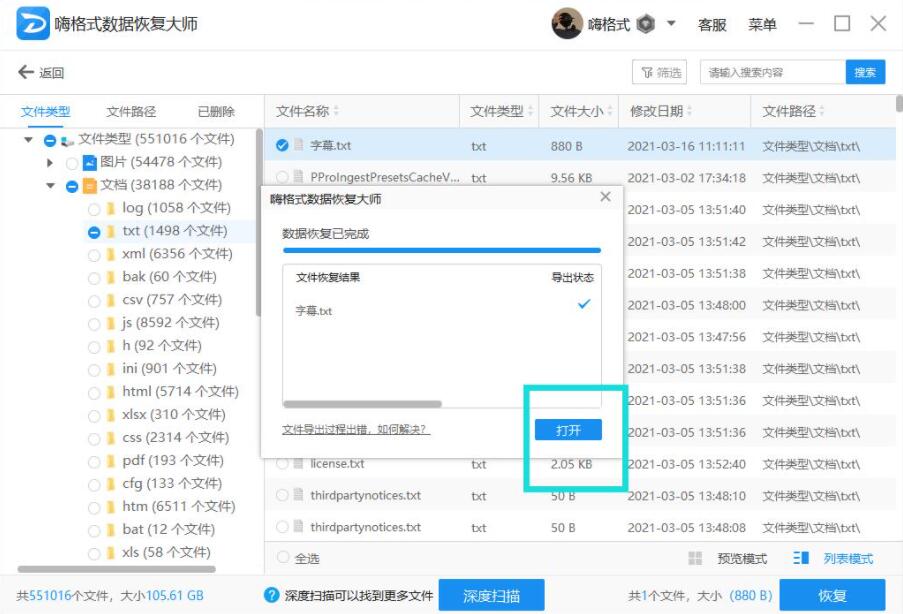
Task: Click the export status checkmark icon
Action: [x=584, y=304]
